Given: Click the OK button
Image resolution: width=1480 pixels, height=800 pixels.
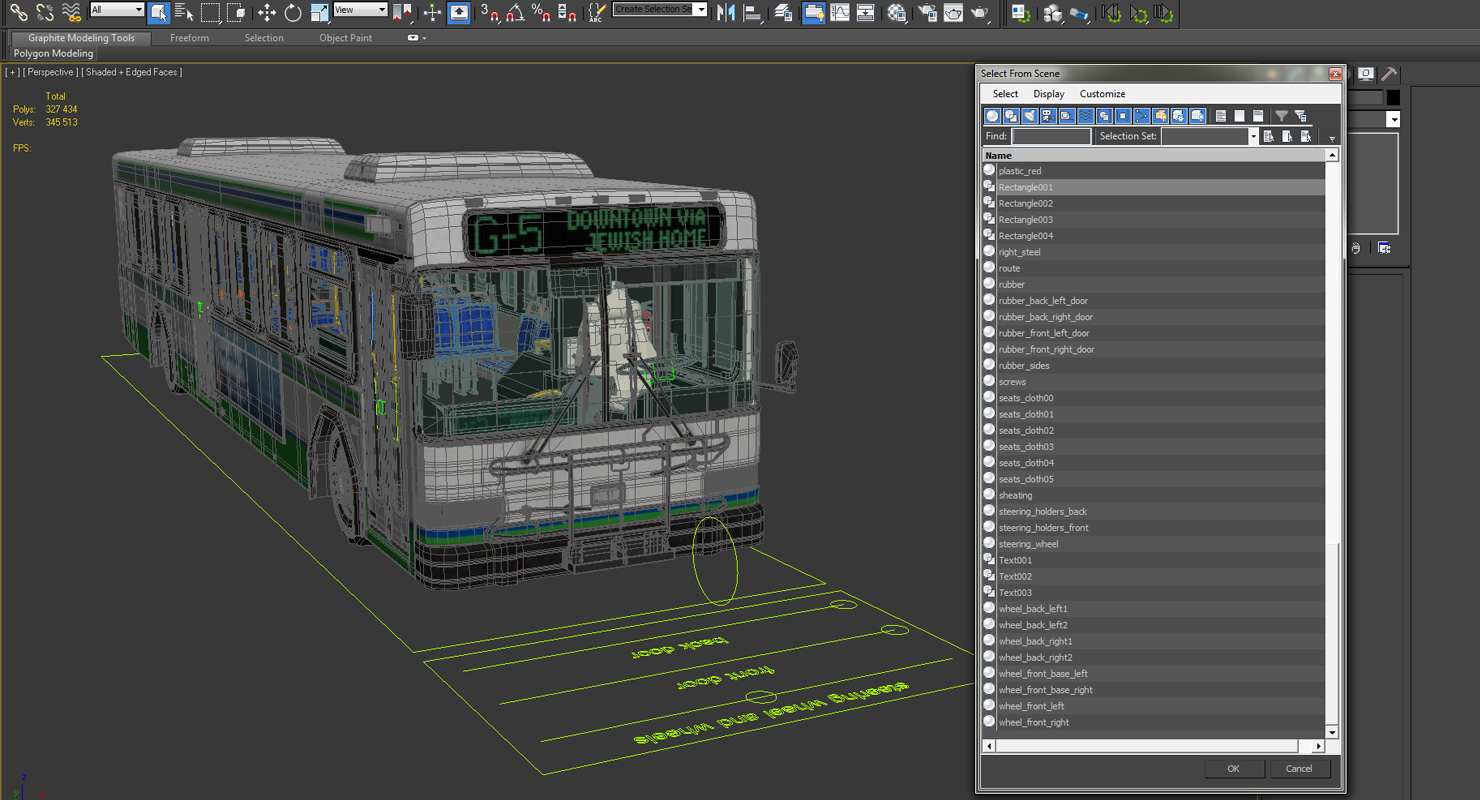Looking at the screenshot, I should coord(1233,768).
